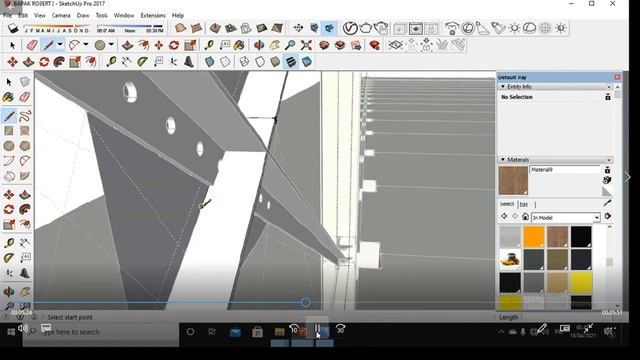Screen dimensions: 640x360
Task: Switch to materials Select tab
Action: point(507,204)
